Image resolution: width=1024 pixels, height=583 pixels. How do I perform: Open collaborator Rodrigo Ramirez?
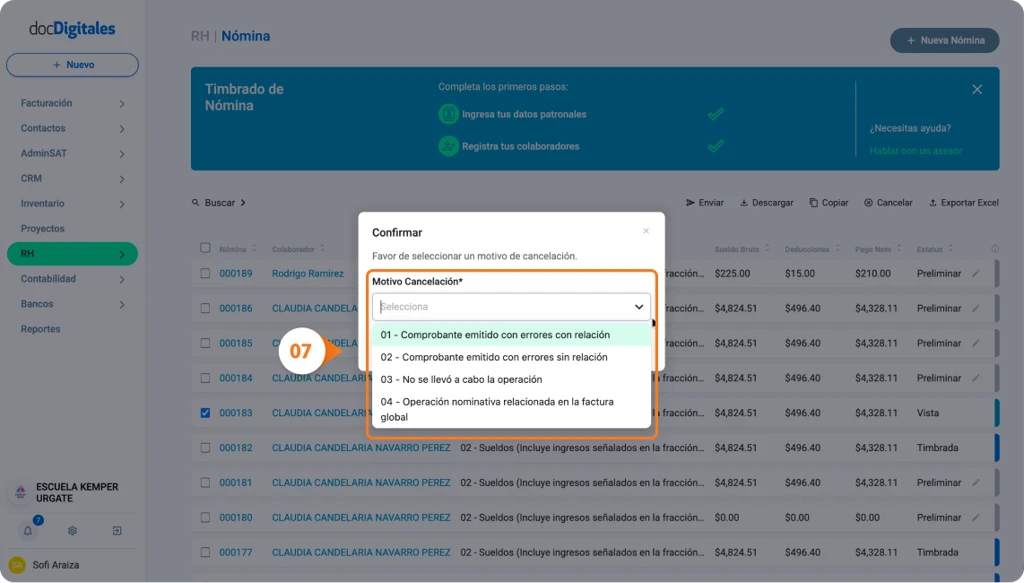308,274
